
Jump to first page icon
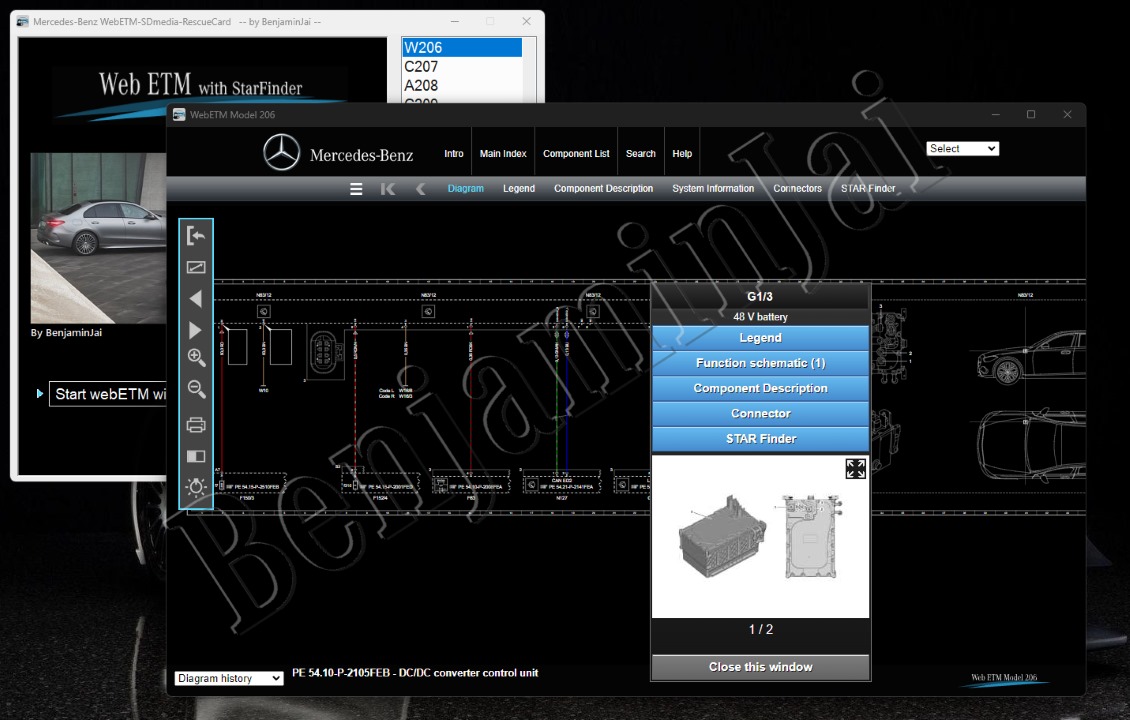pos(388,189)
